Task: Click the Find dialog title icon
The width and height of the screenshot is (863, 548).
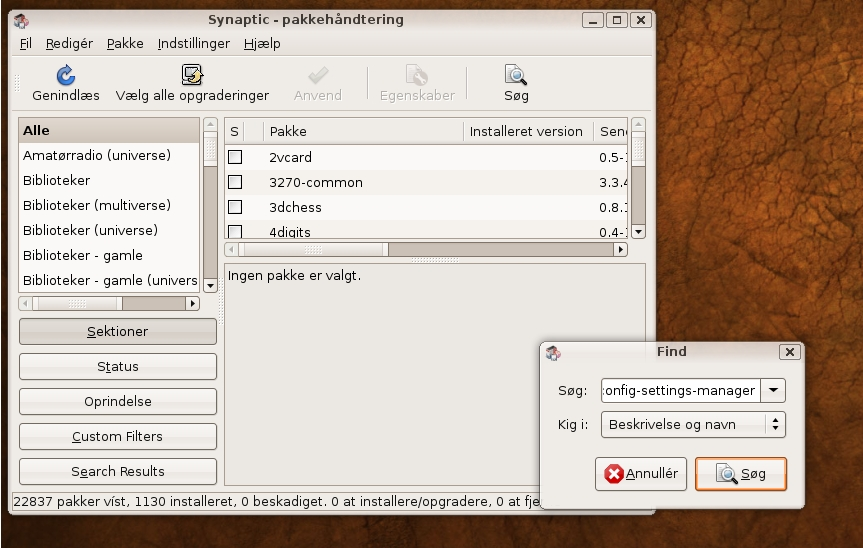Action: (x=553, y=353)
